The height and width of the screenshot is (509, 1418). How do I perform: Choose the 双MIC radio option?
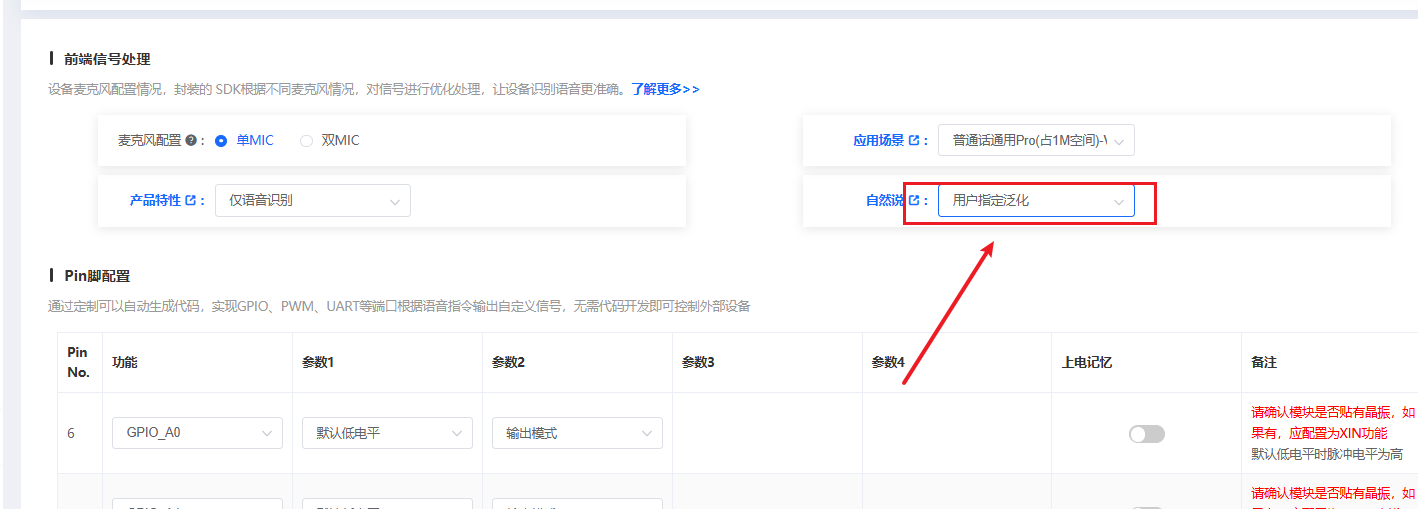click(x=307, y=141)
